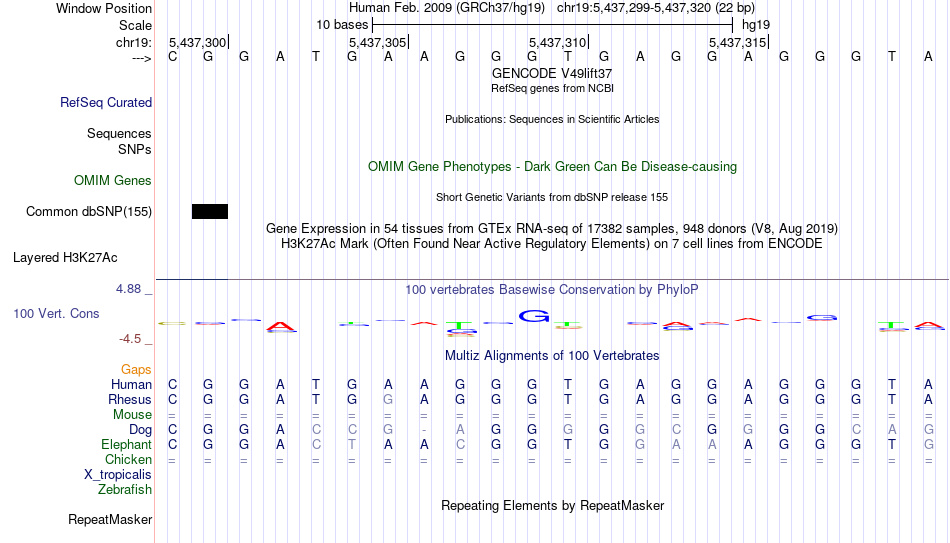Click the orange Gaps label

[x=136, y=370]
